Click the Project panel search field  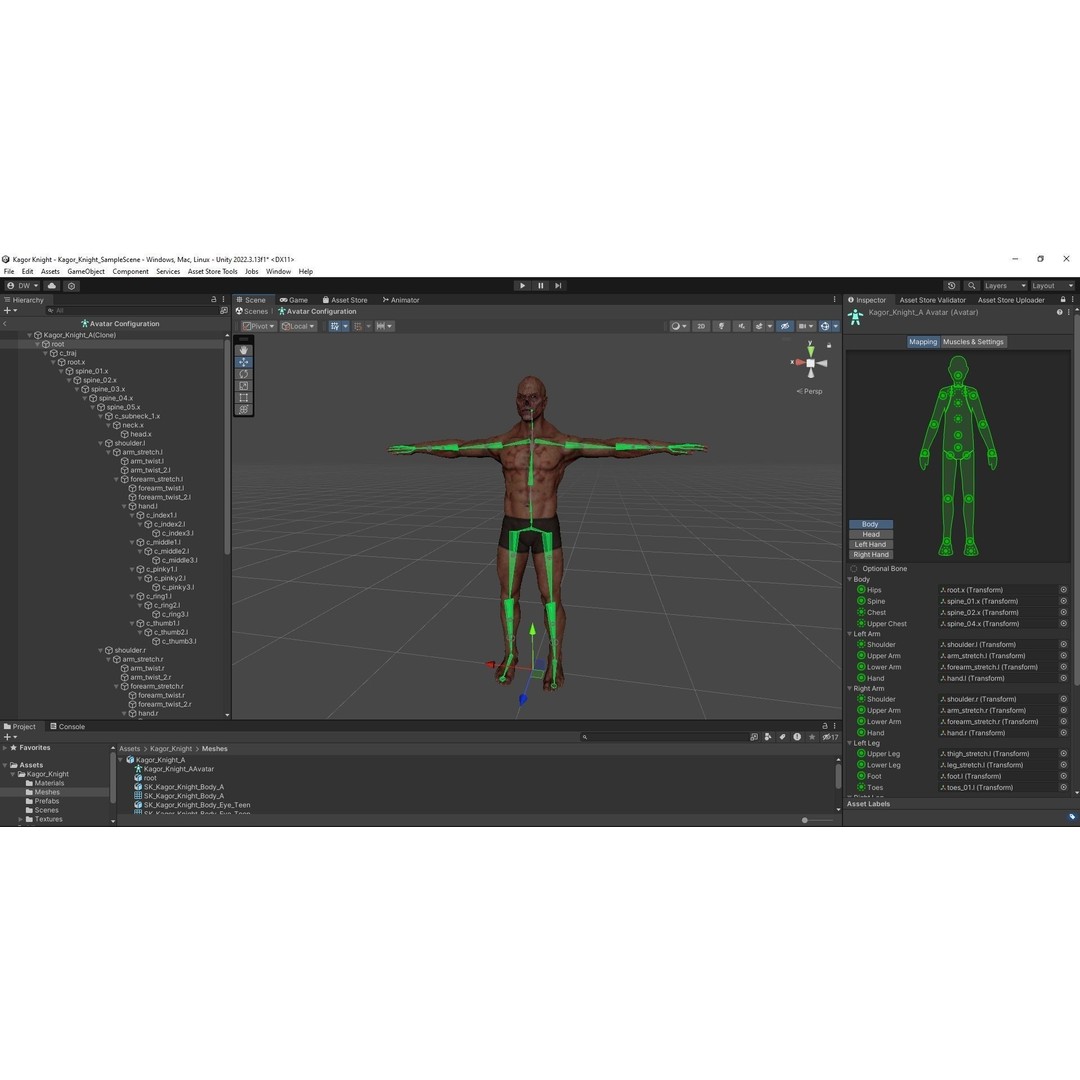663,737
